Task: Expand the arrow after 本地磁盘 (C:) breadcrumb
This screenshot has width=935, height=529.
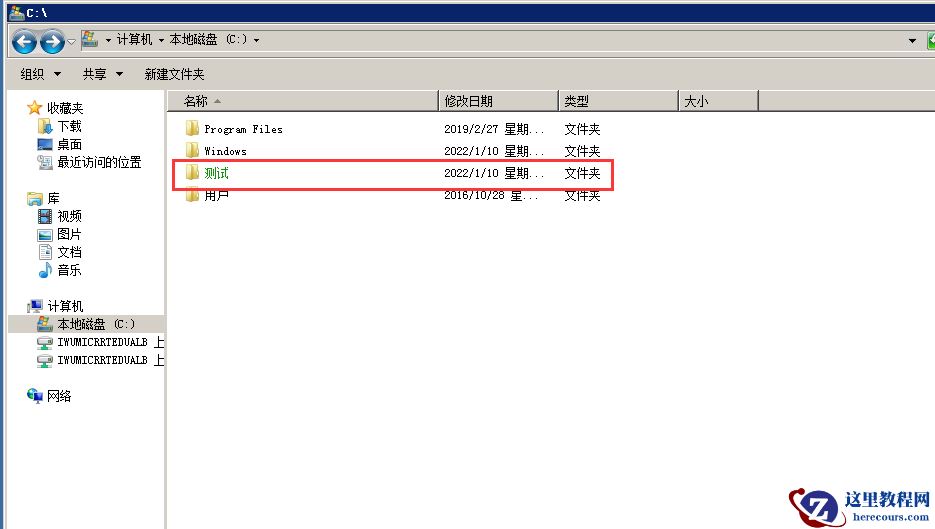Action: (x=256, y=40)
